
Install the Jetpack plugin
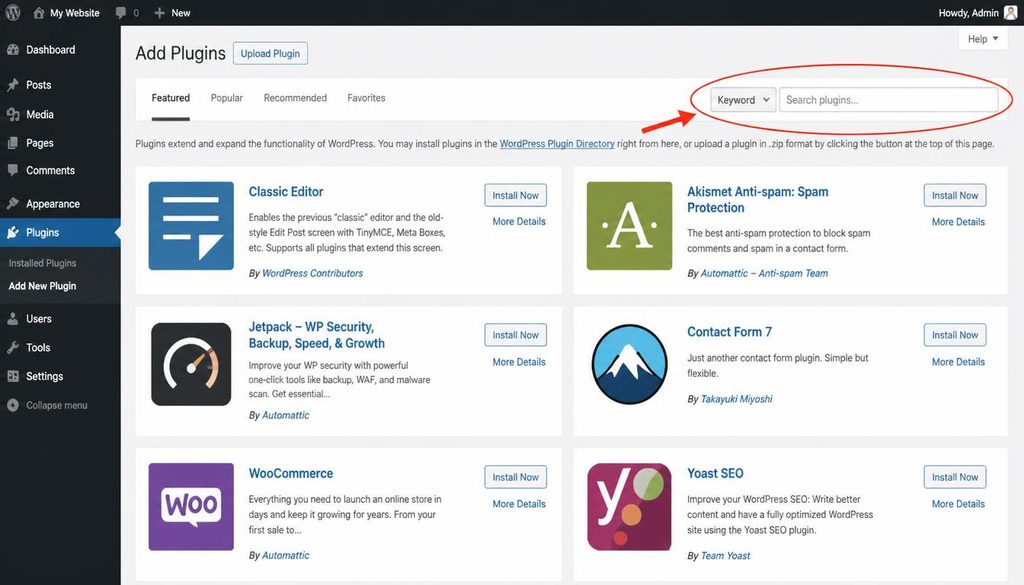pyautogui.click(x=515, y=335)
